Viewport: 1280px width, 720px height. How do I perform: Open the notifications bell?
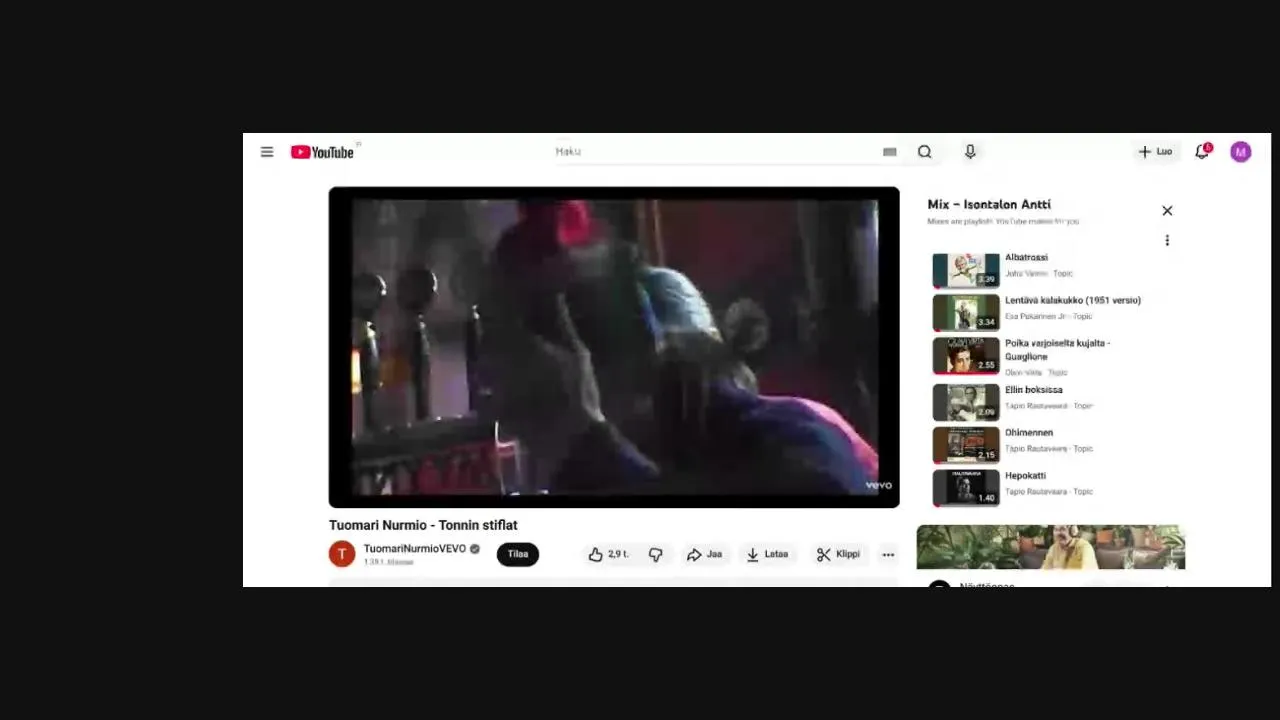coord(1203,152)
